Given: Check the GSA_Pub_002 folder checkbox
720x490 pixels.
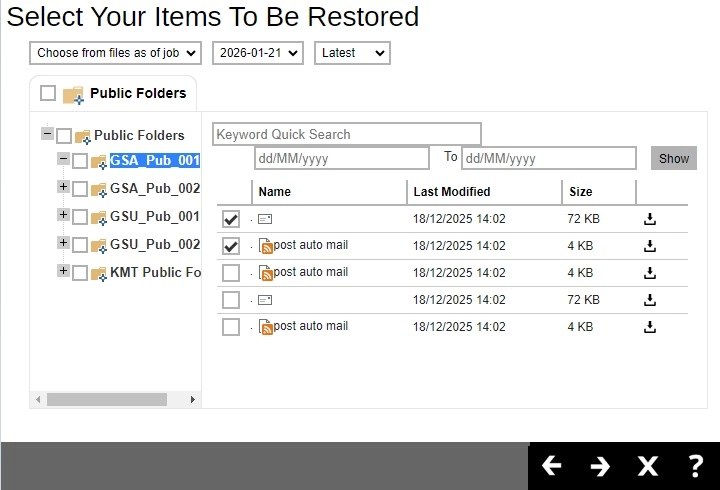Looking at the screenshot, I should (80, 189).
